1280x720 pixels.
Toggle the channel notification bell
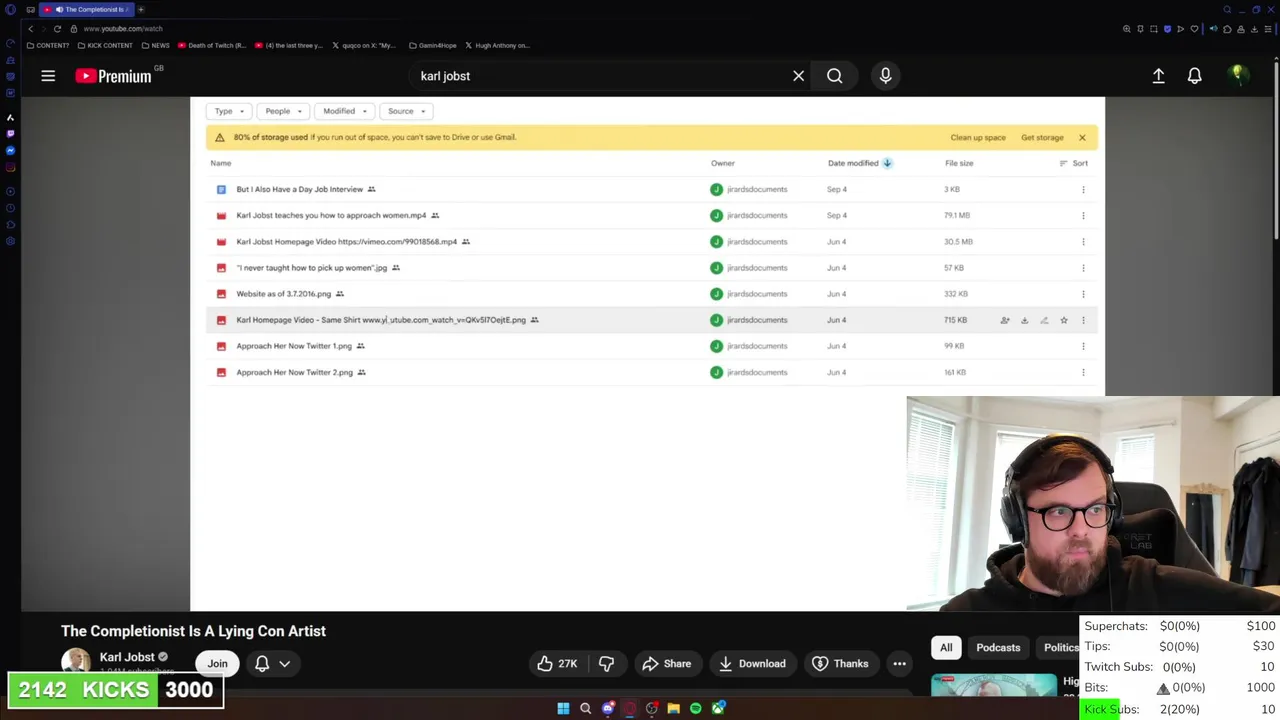262,663
